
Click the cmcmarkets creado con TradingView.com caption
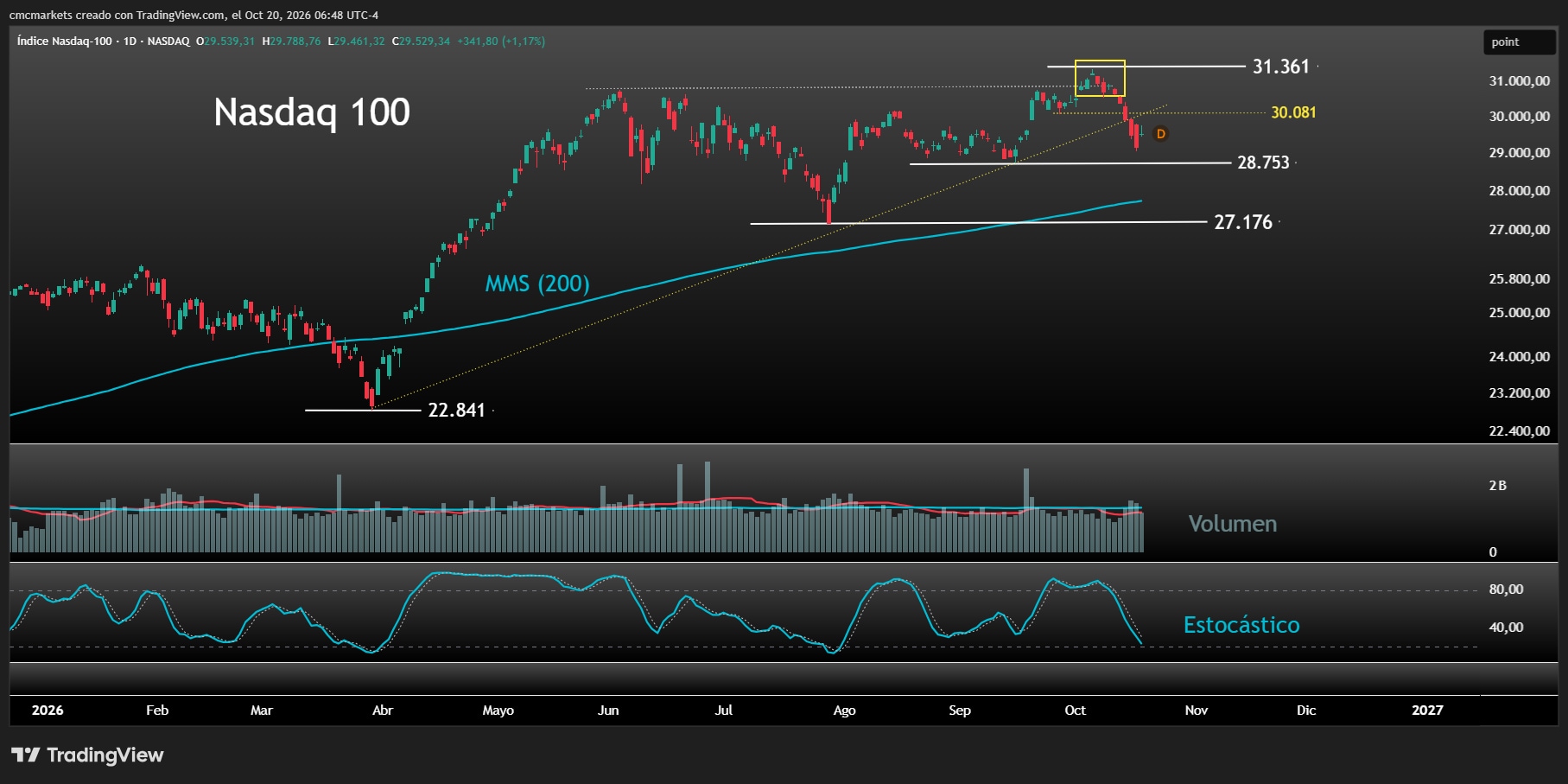[194, 15]
